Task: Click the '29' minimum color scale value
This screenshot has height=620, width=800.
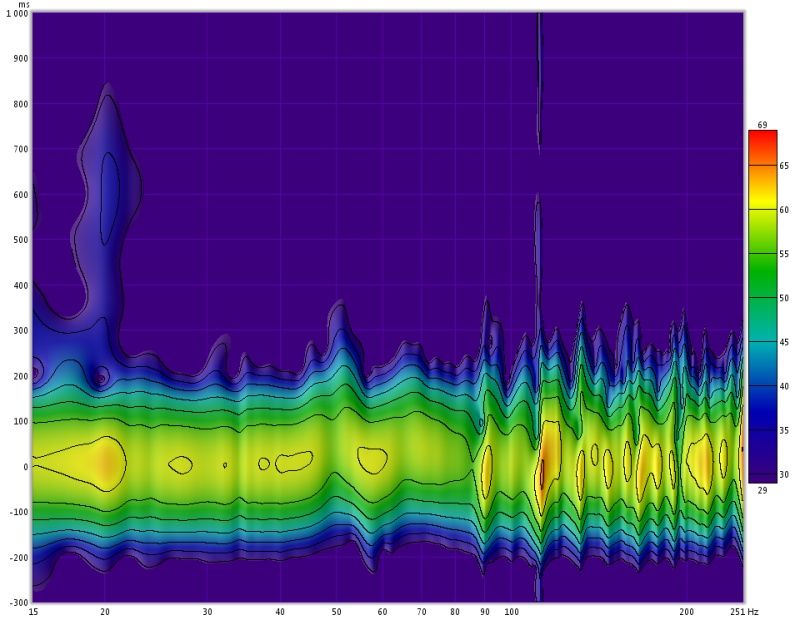Action: [762, 490]
